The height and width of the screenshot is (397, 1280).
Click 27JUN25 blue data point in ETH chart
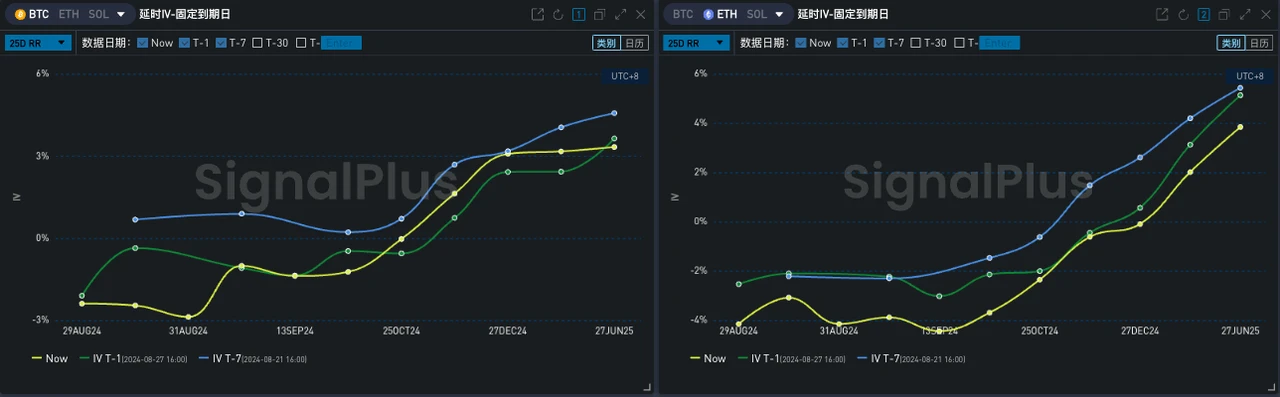pyautogui.click(x=1240, y=87)
